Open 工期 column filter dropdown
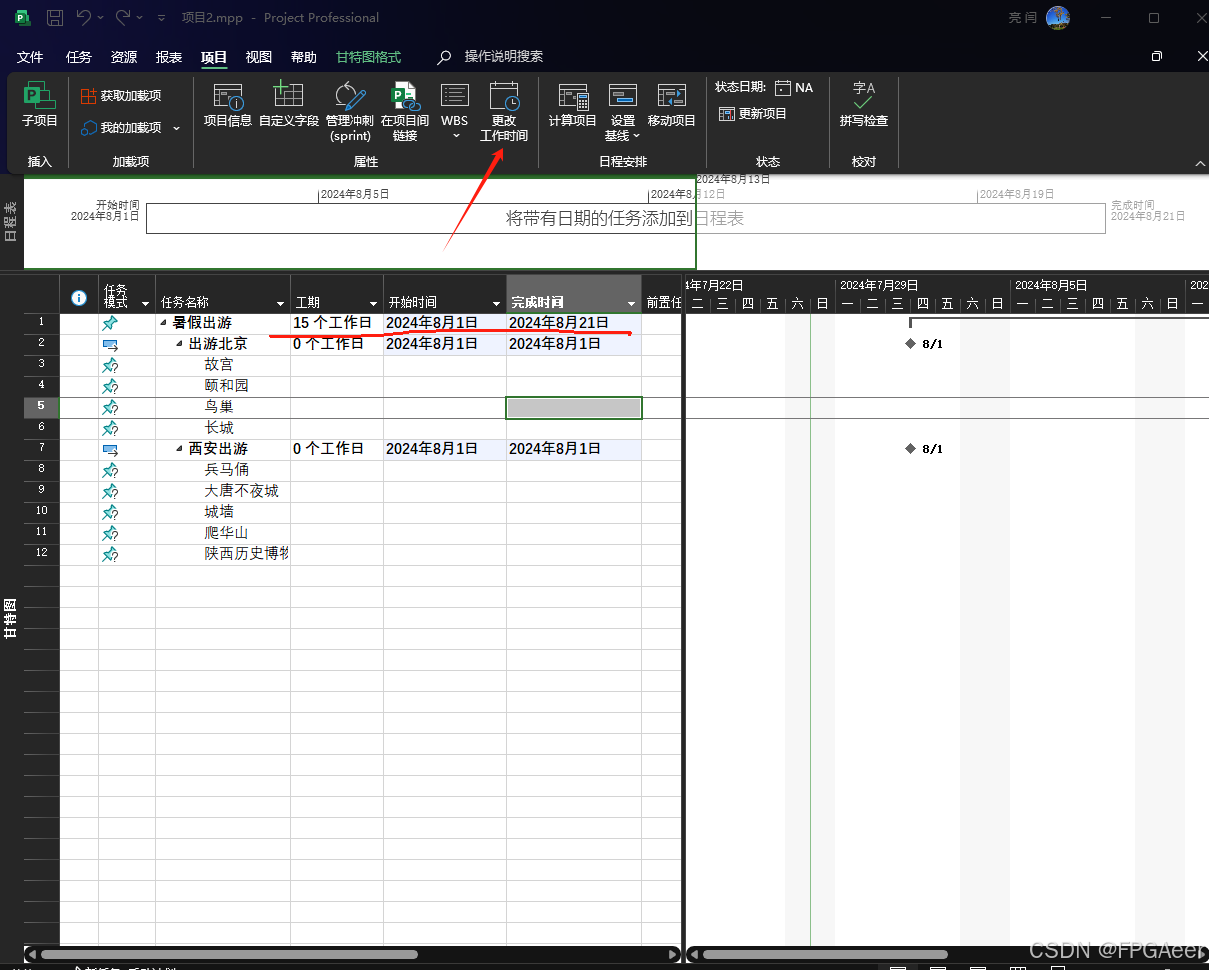Viewport: 1209px width, 970px height. point(373,303)
